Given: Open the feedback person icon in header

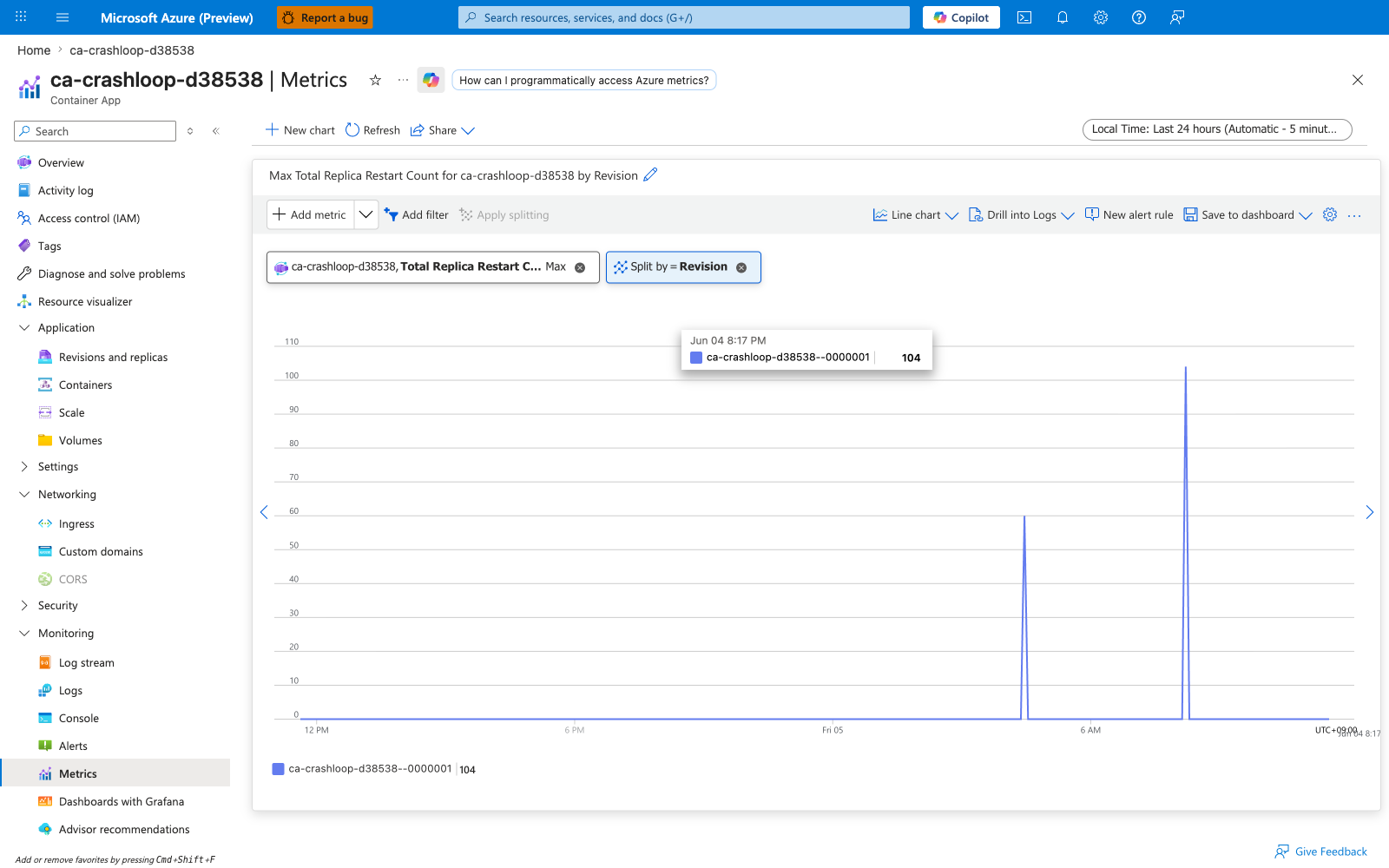Looking at the screenshot, I should click(1177, 17).
